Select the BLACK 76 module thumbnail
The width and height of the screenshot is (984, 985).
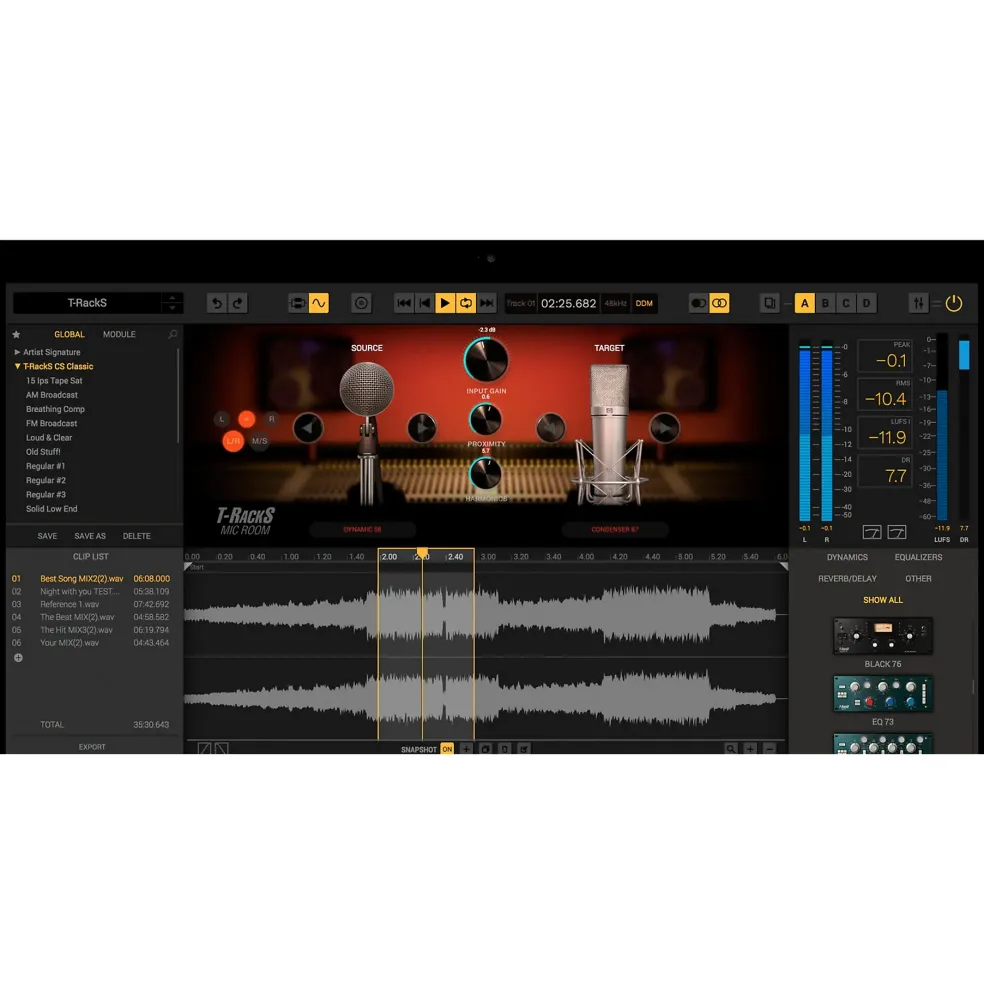coord(882,636)
